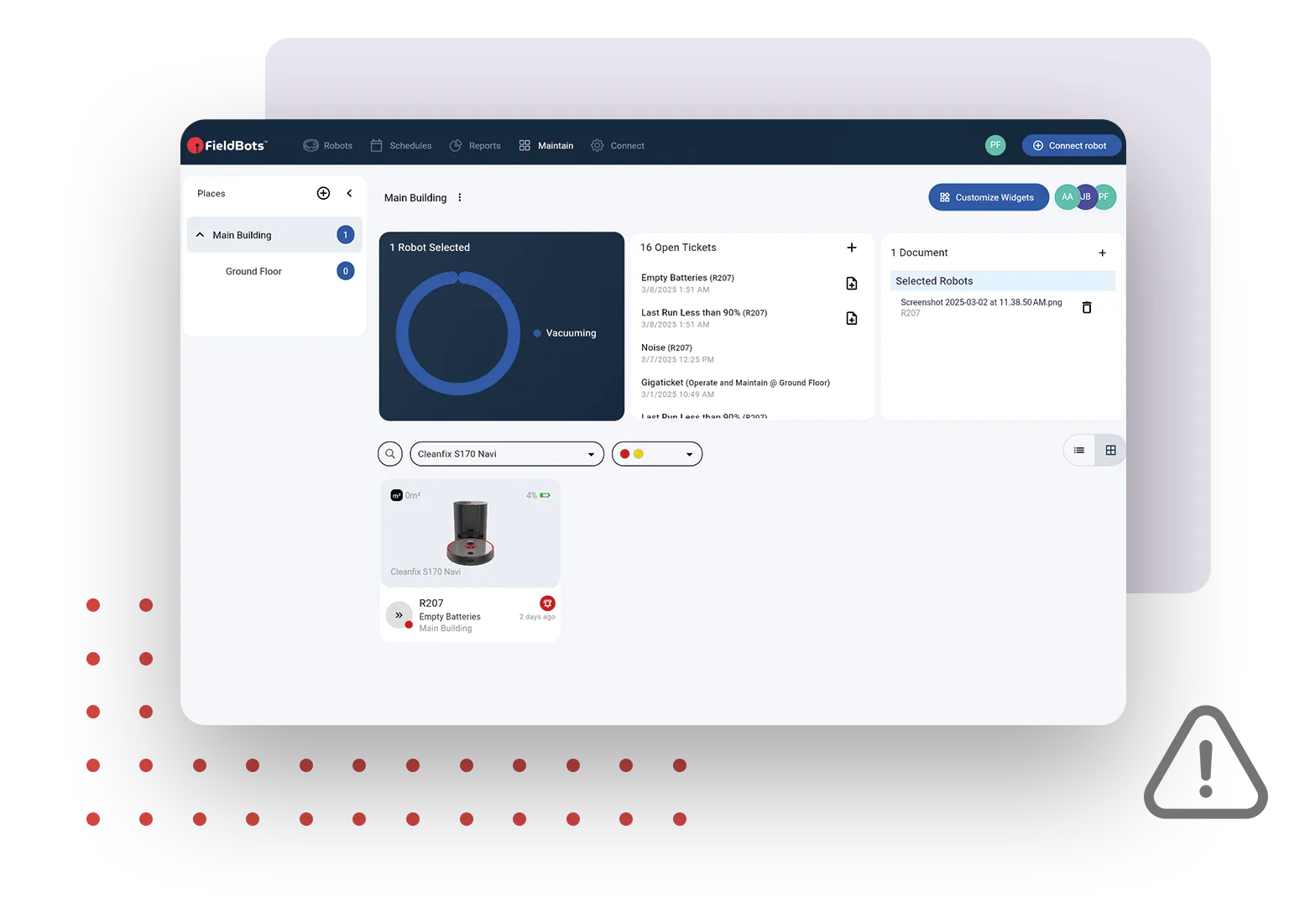Expand R207 card double-chevron button
The width and height of the screenshot is (1310, 924).
coord(399,615)
